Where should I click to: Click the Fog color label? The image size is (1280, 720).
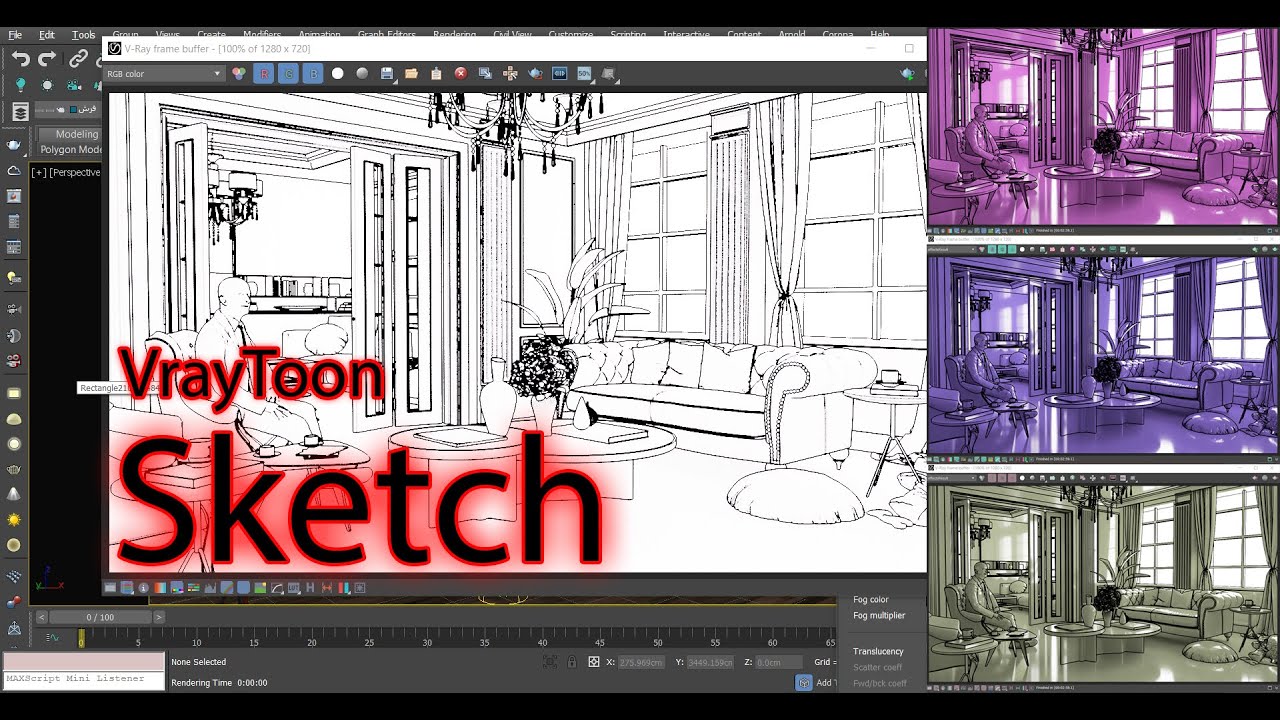(870, 600)
